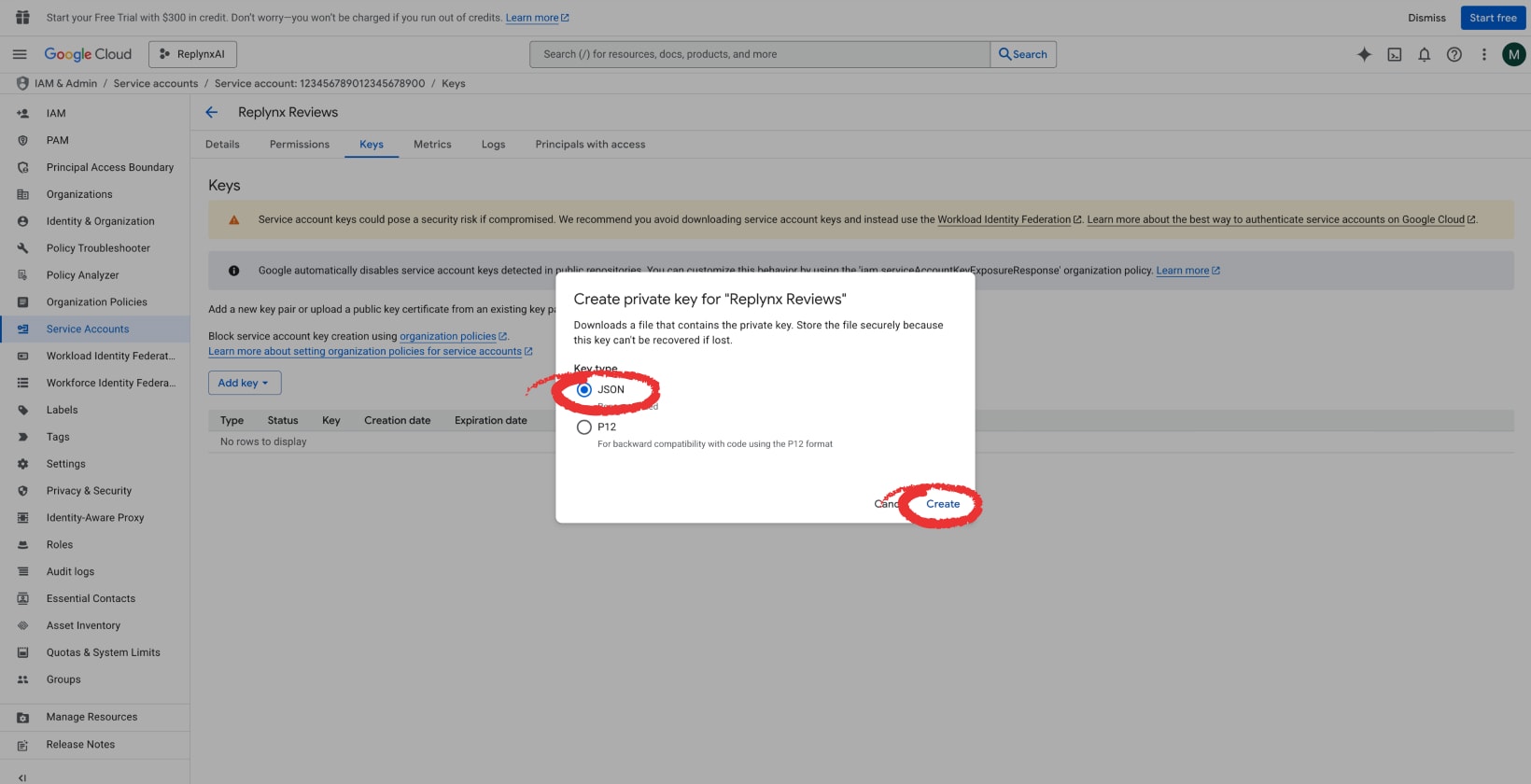This screenshot has width=1531, height=784.
Task: Open Policy Analyzer sidebar item
Action: click(94, 275)
